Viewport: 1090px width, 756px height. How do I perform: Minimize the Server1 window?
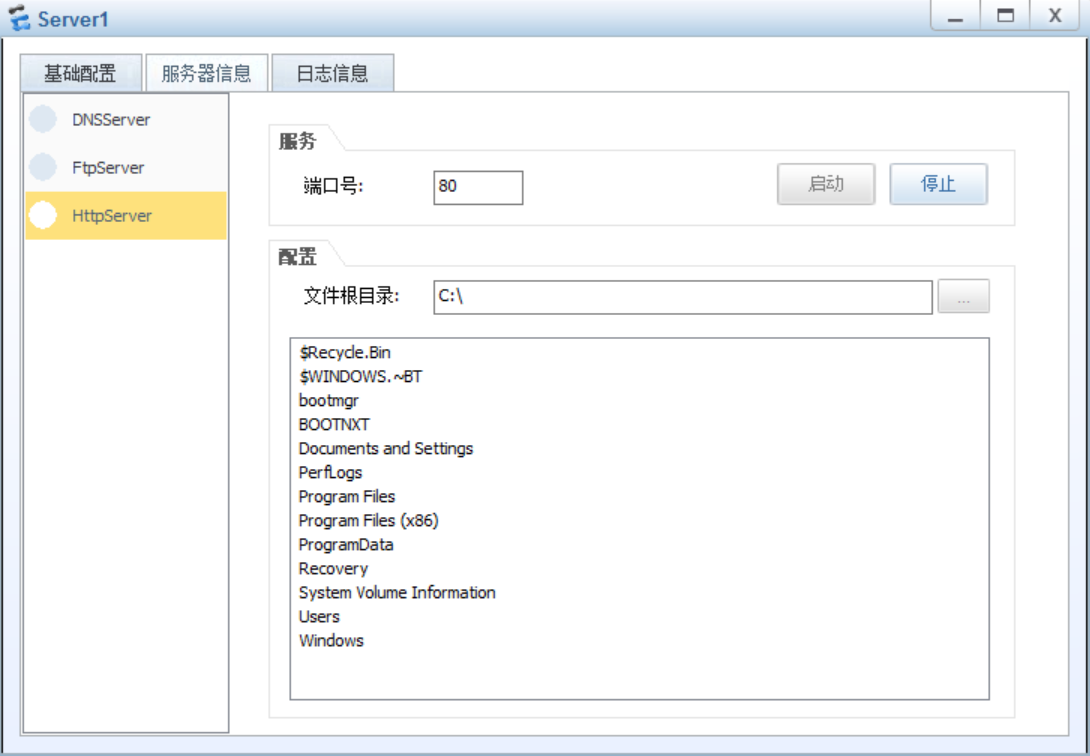point(955,15)
